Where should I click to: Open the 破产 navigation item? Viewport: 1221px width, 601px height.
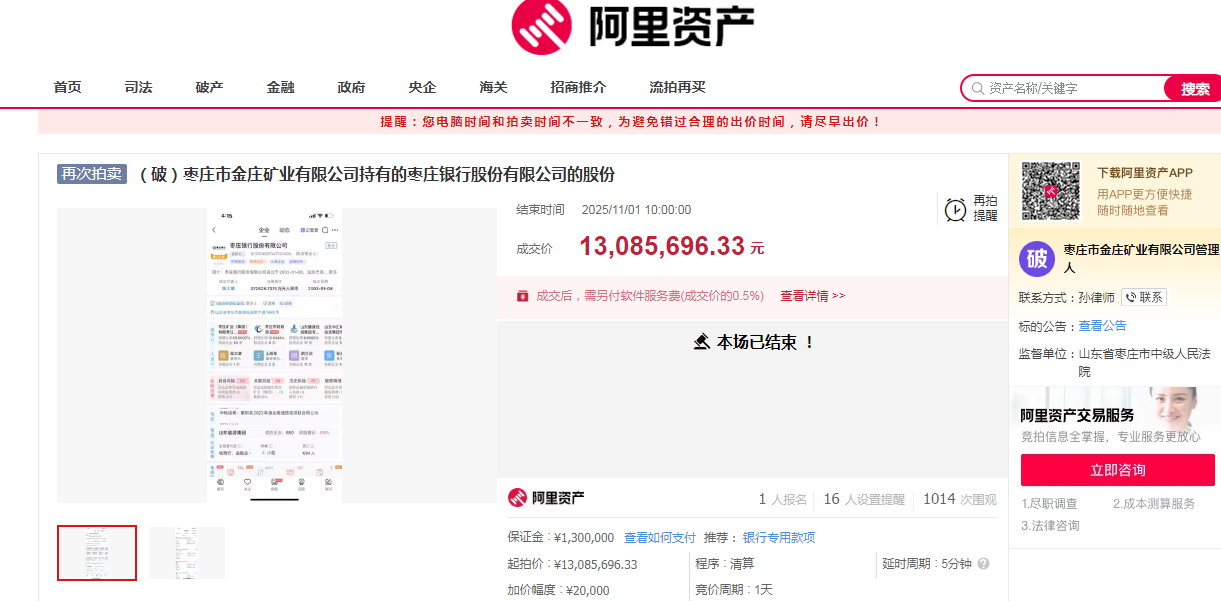coord(210,87)
